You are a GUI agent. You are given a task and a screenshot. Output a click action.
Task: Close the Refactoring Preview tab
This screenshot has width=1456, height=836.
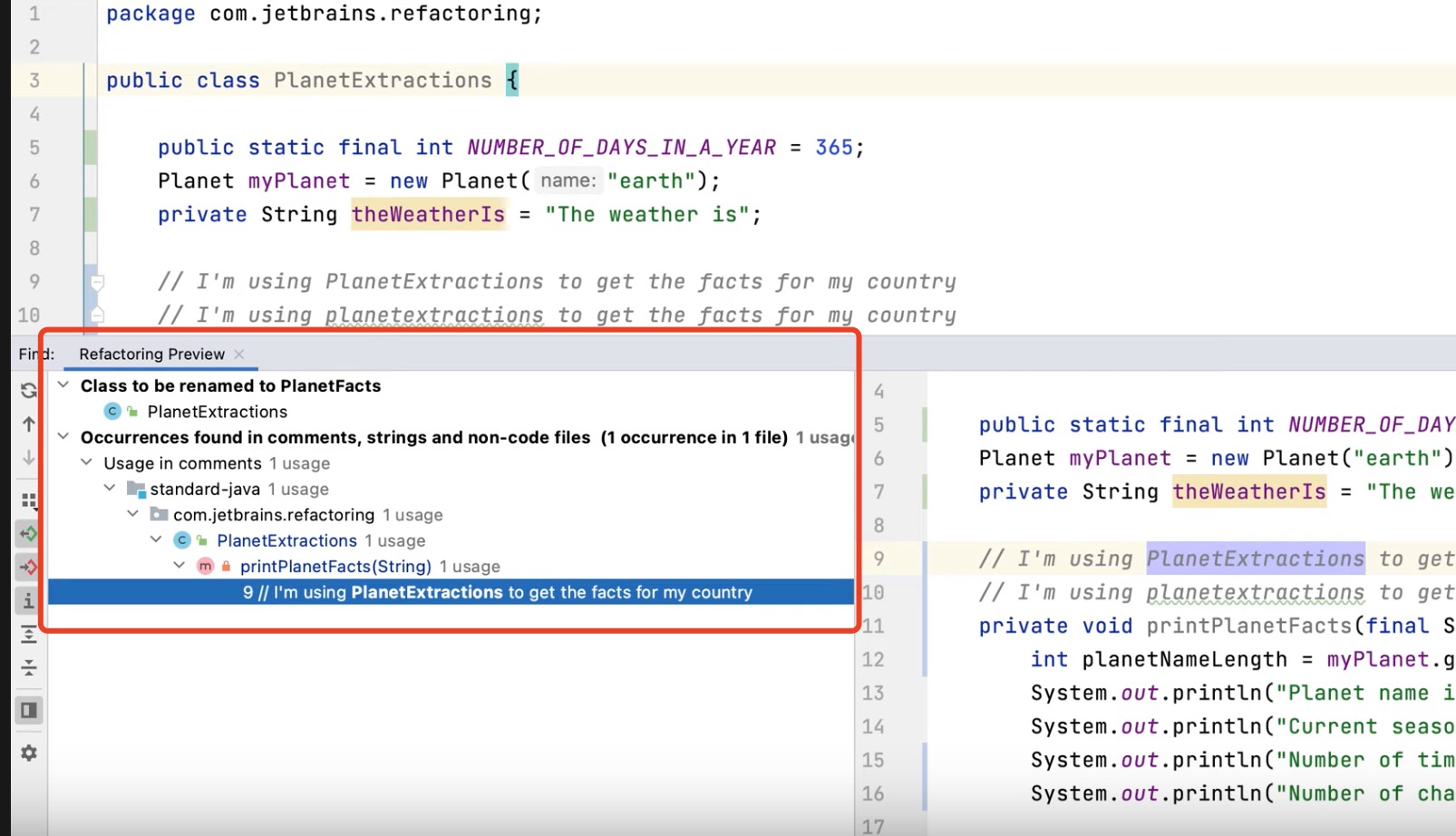point(238,354)
